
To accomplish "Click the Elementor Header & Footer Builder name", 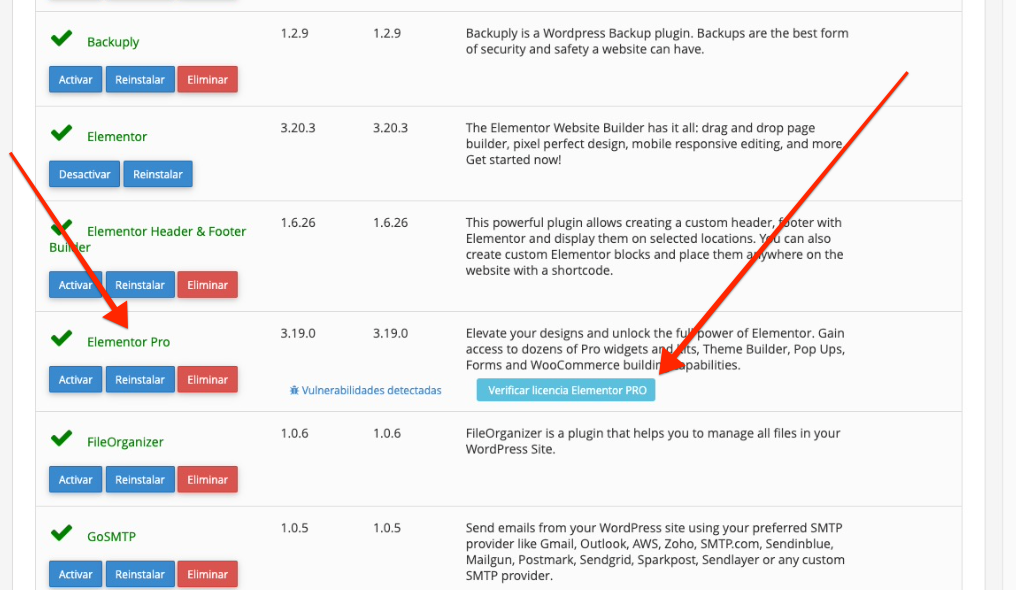I will click(x=148, y=239).
